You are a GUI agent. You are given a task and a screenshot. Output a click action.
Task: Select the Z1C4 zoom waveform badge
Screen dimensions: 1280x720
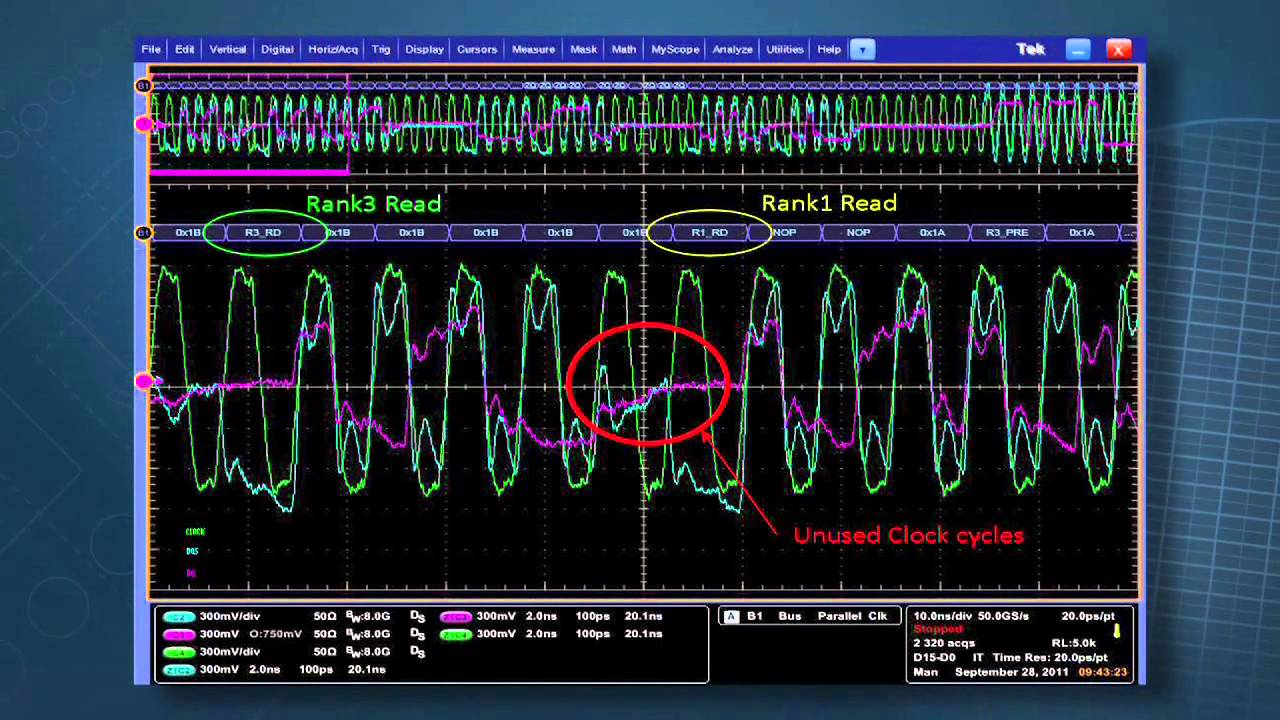click(456, 634)
